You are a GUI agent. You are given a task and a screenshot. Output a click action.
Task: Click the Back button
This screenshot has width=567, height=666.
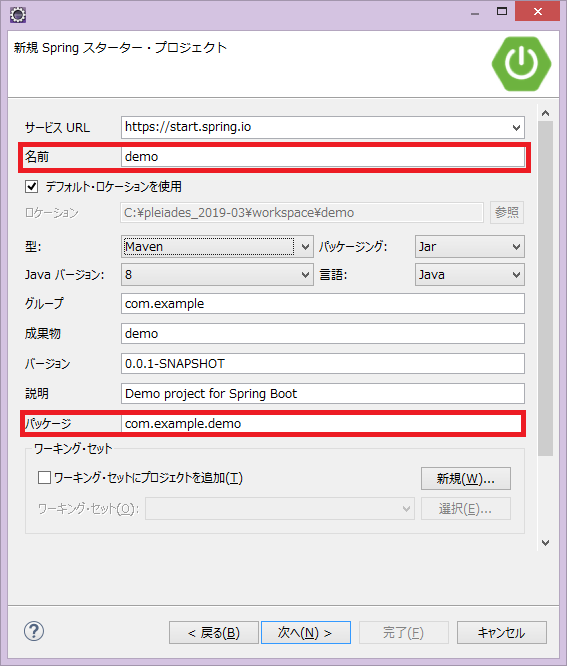pyautogui.click(x=214, y=633)
